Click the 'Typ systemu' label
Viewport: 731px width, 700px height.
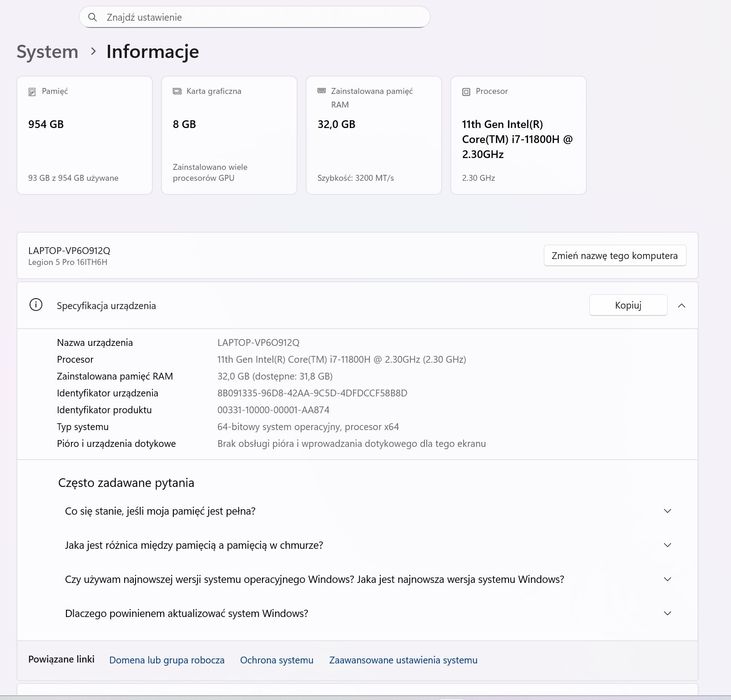point(83,427)
